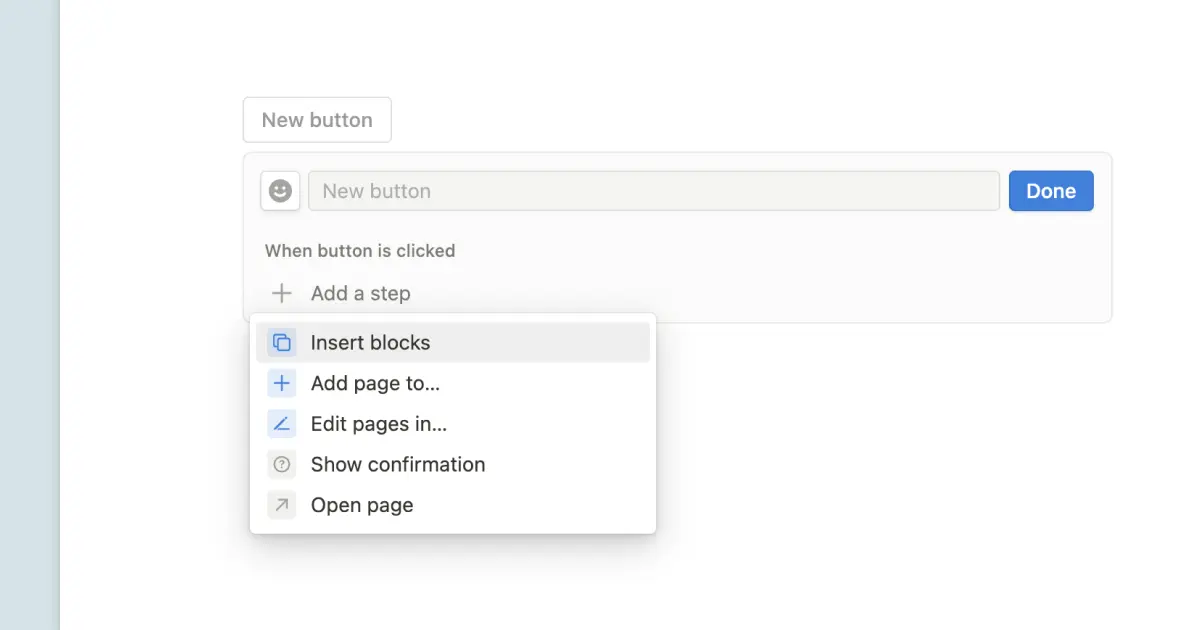Select Open page from the list

click(x=361, y=505)
